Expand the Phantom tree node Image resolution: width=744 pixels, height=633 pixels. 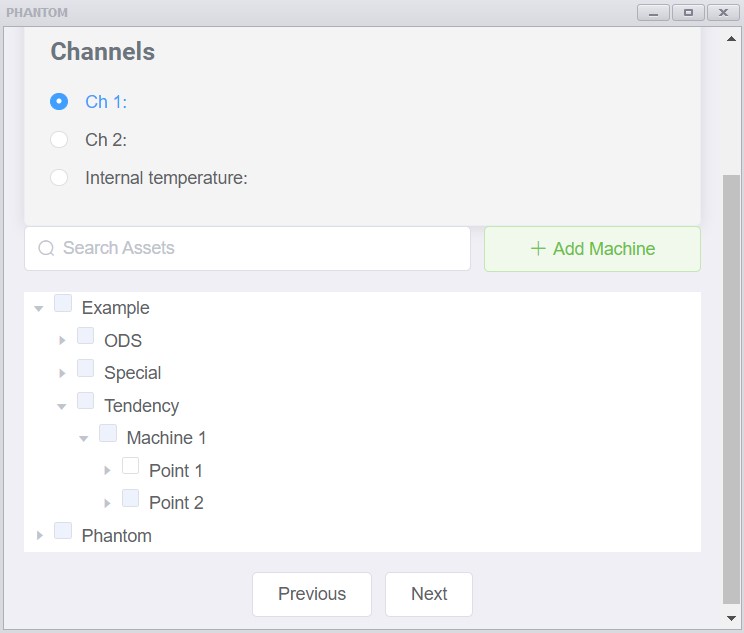coord(39,536)
